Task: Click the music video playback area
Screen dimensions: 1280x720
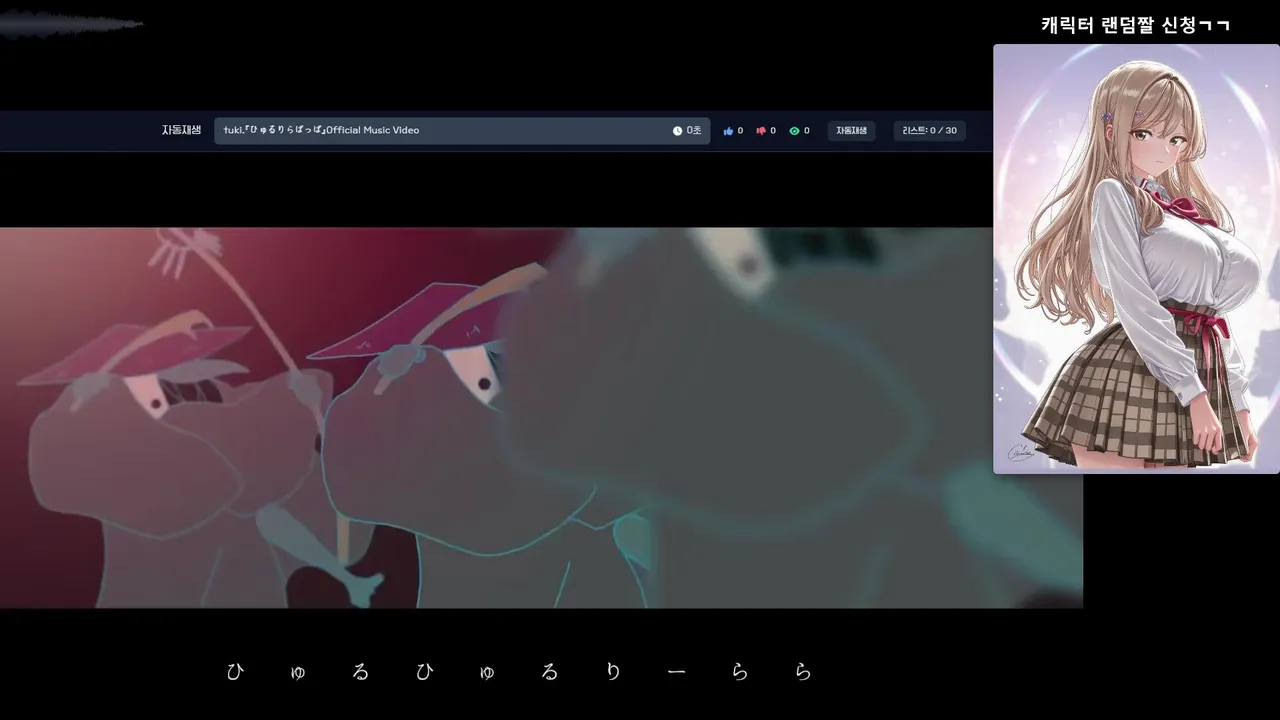Action: (x=541, y=418)
